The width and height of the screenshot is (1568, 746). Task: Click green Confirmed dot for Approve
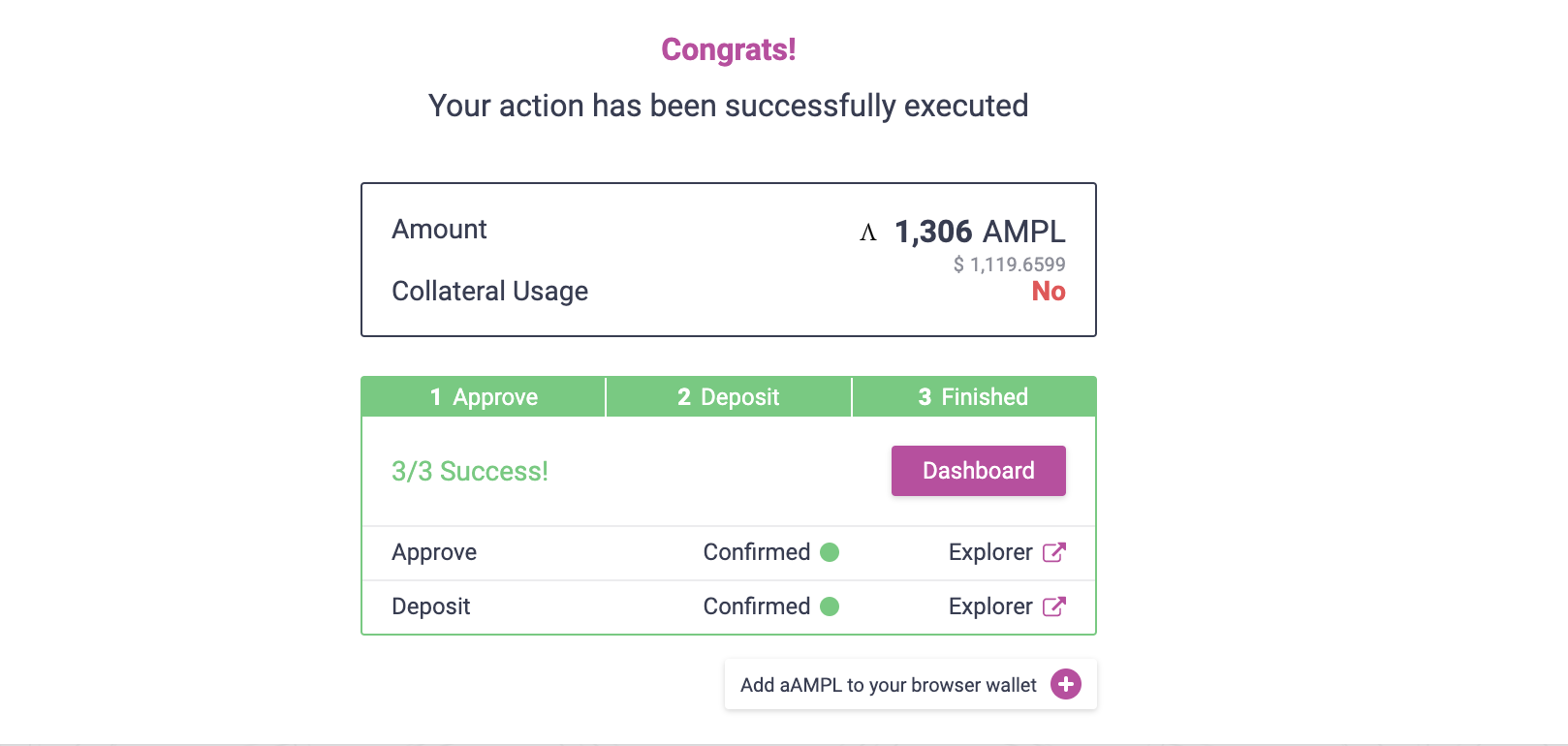[830, 552]
